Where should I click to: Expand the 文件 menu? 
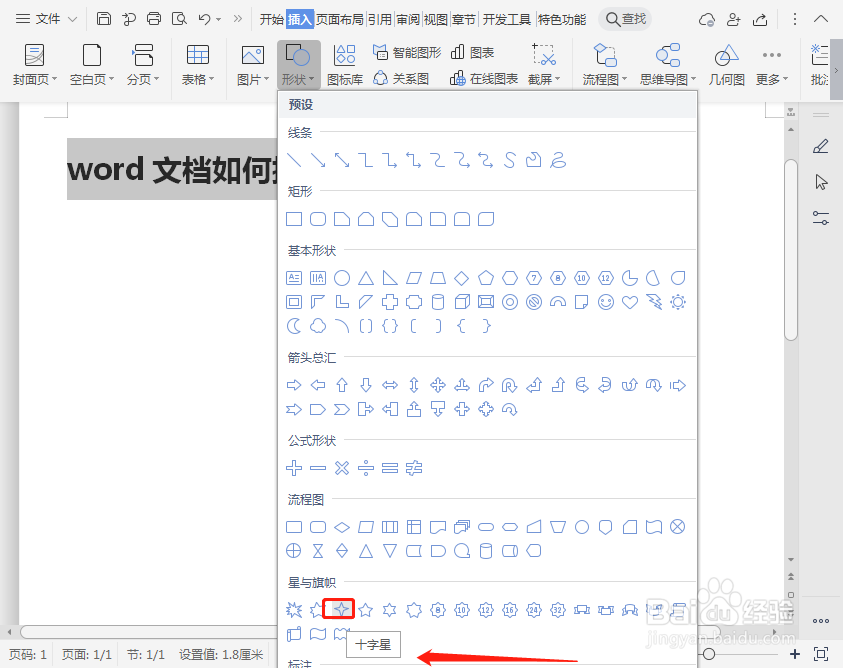tap(48, 17)
